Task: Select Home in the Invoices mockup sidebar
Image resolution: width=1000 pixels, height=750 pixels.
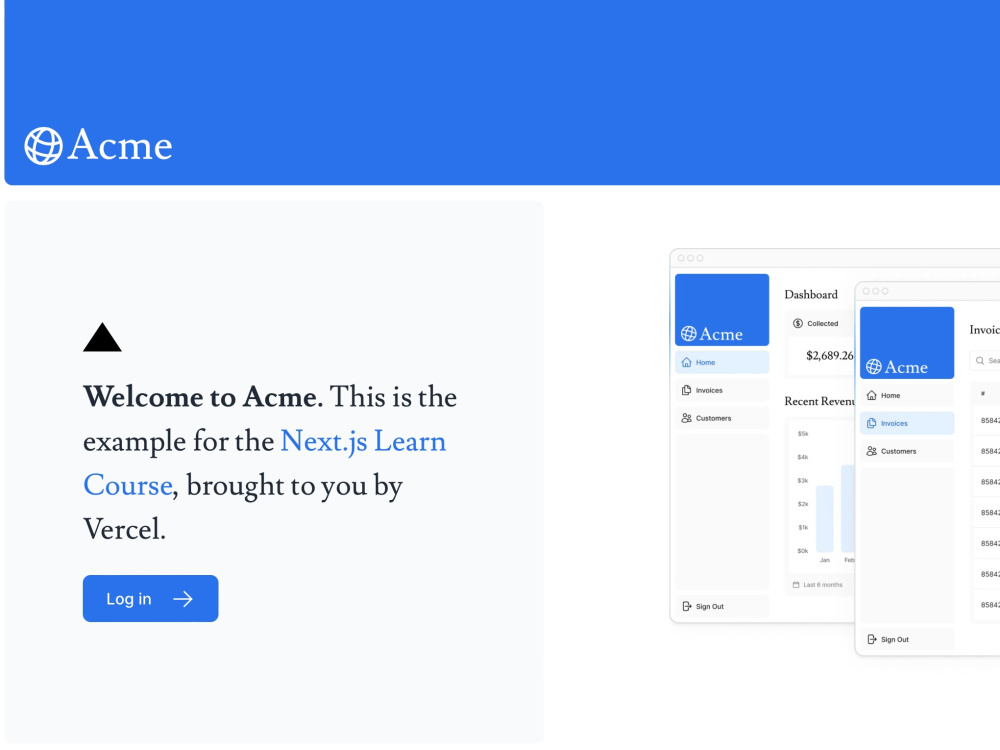Action: tap(907, 395)
